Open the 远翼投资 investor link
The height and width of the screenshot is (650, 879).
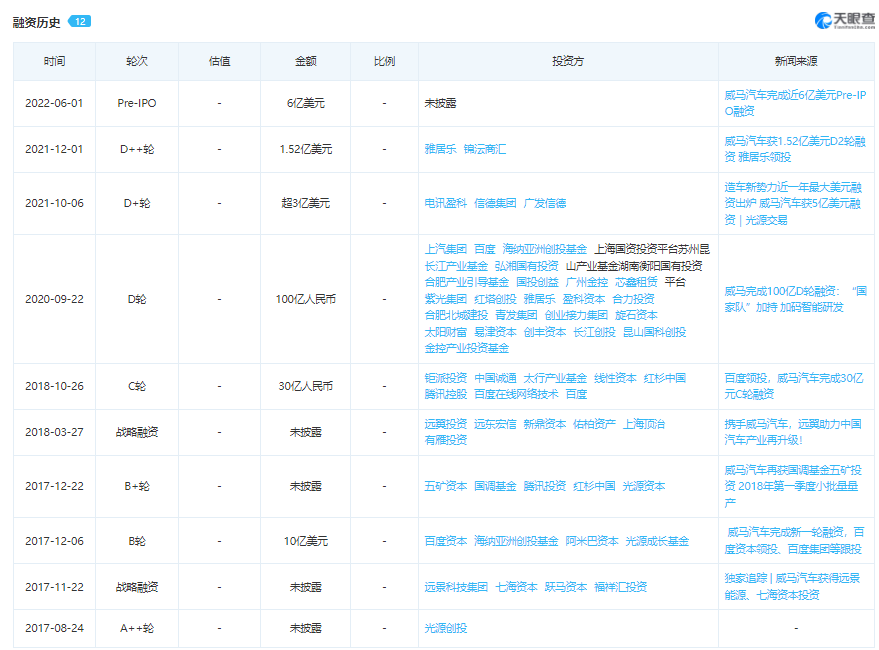445,424
